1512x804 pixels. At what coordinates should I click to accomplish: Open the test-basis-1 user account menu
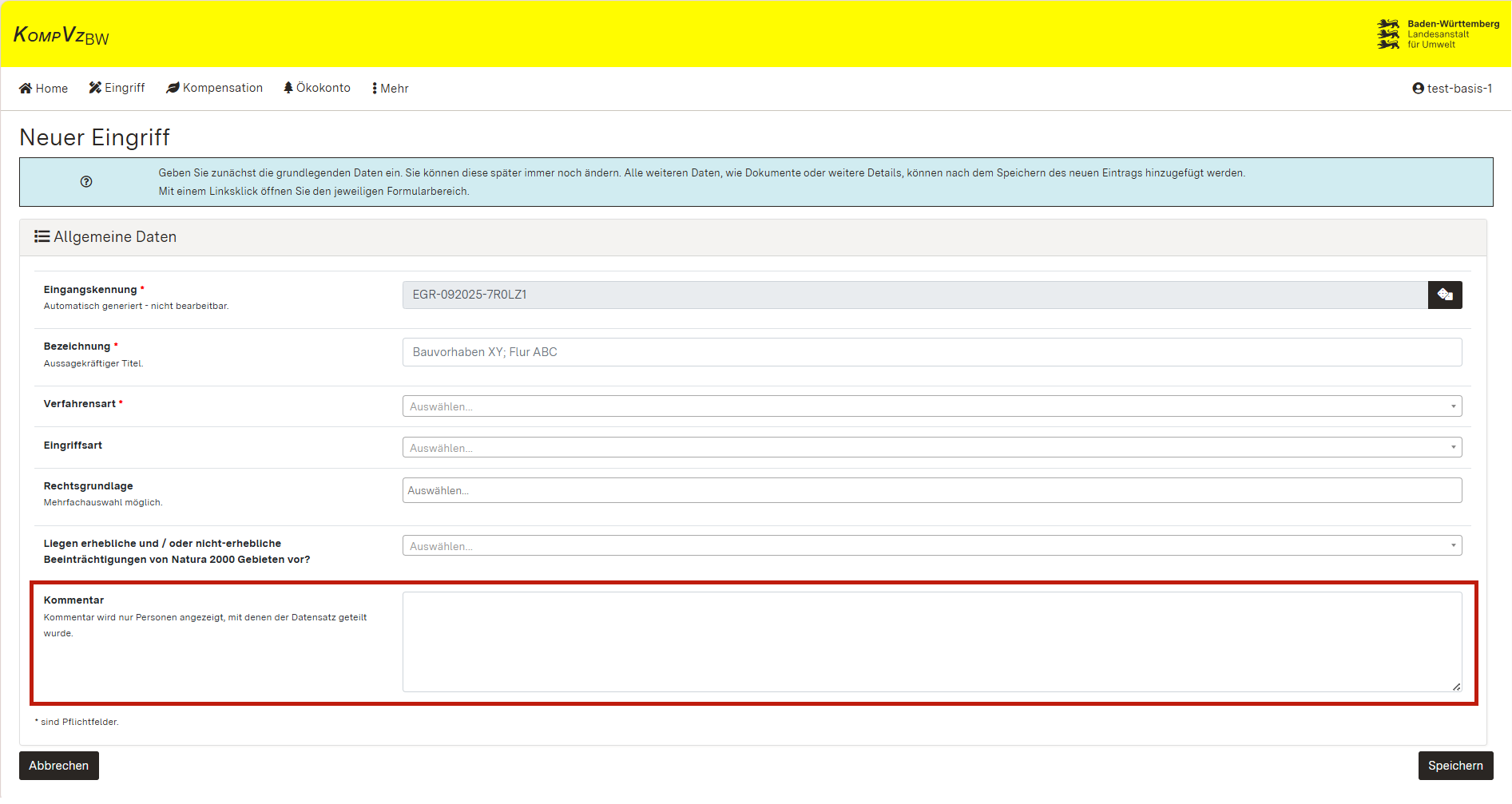[1451, 89]
